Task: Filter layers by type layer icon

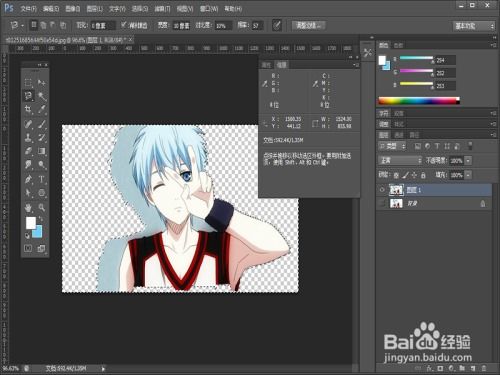Action: coord(437,146)
